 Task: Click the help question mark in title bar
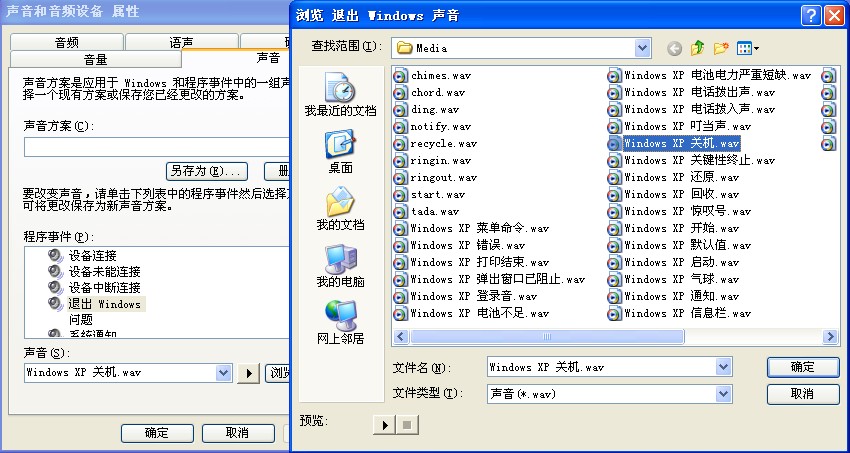point(810,16)
